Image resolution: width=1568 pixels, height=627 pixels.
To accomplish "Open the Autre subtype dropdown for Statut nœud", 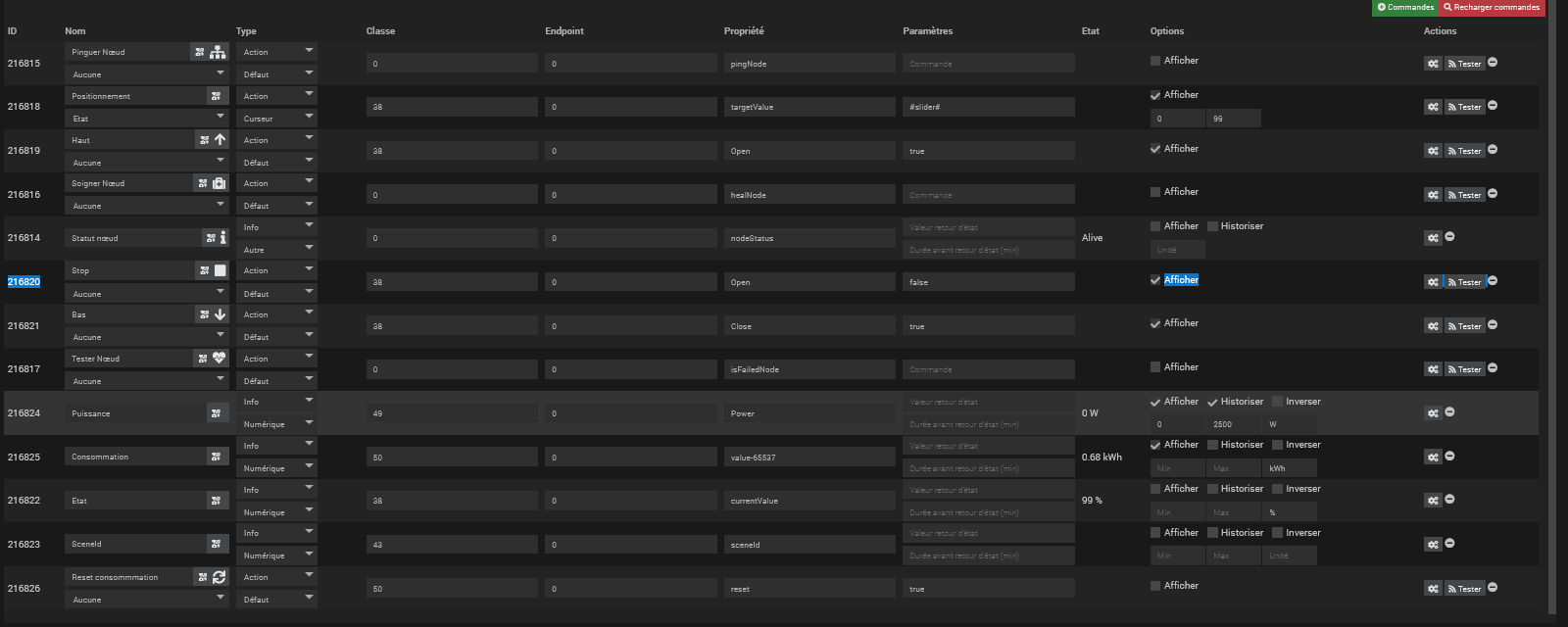I will [276, 250].
